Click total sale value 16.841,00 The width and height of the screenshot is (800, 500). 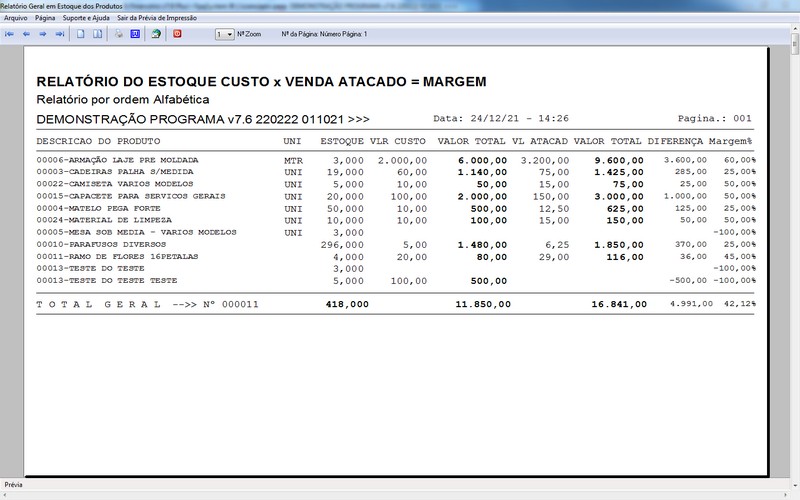click(x=619, y=305)
